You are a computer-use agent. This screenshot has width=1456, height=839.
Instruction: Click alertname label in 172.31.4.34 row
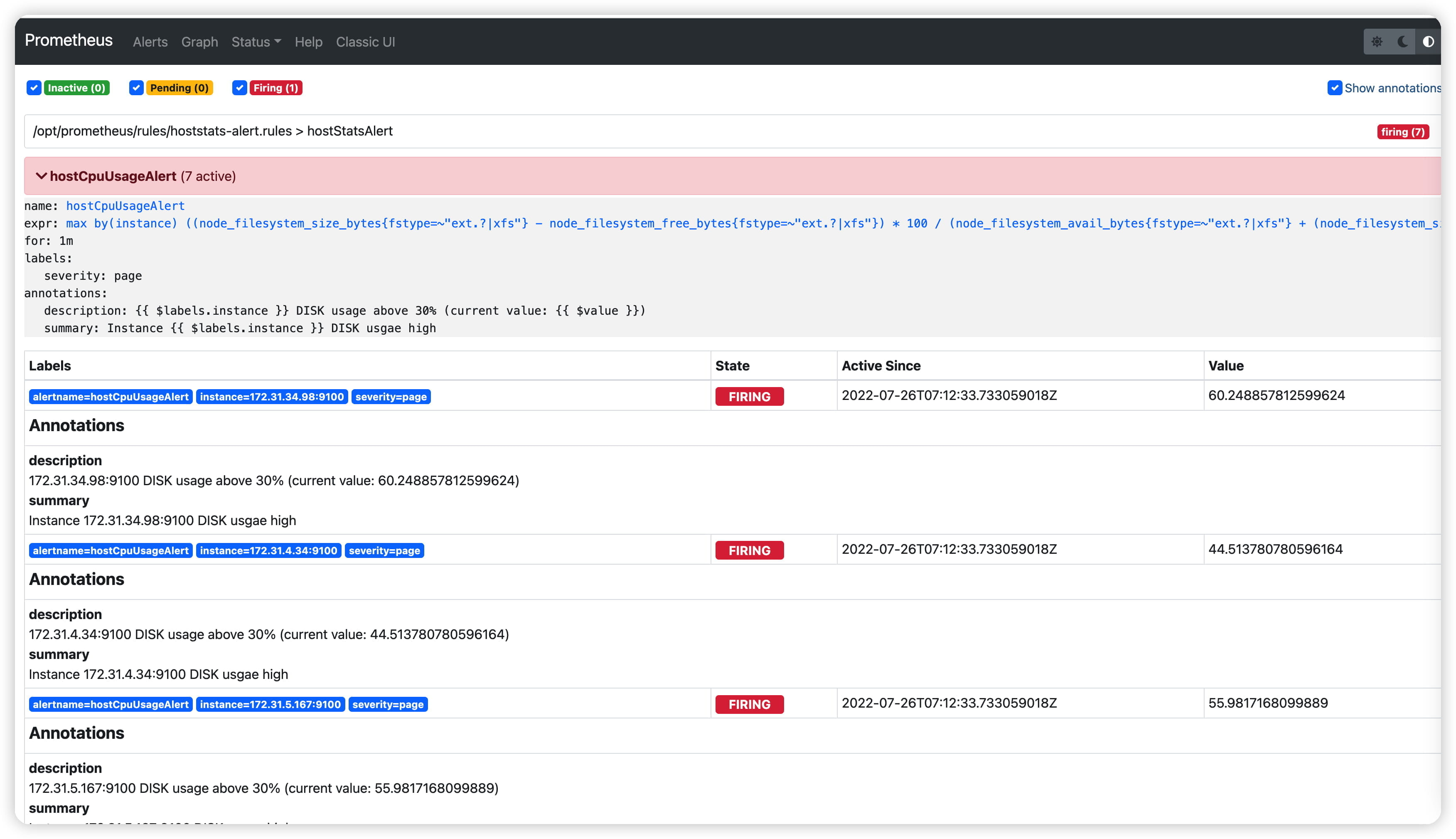pos(111,550)
